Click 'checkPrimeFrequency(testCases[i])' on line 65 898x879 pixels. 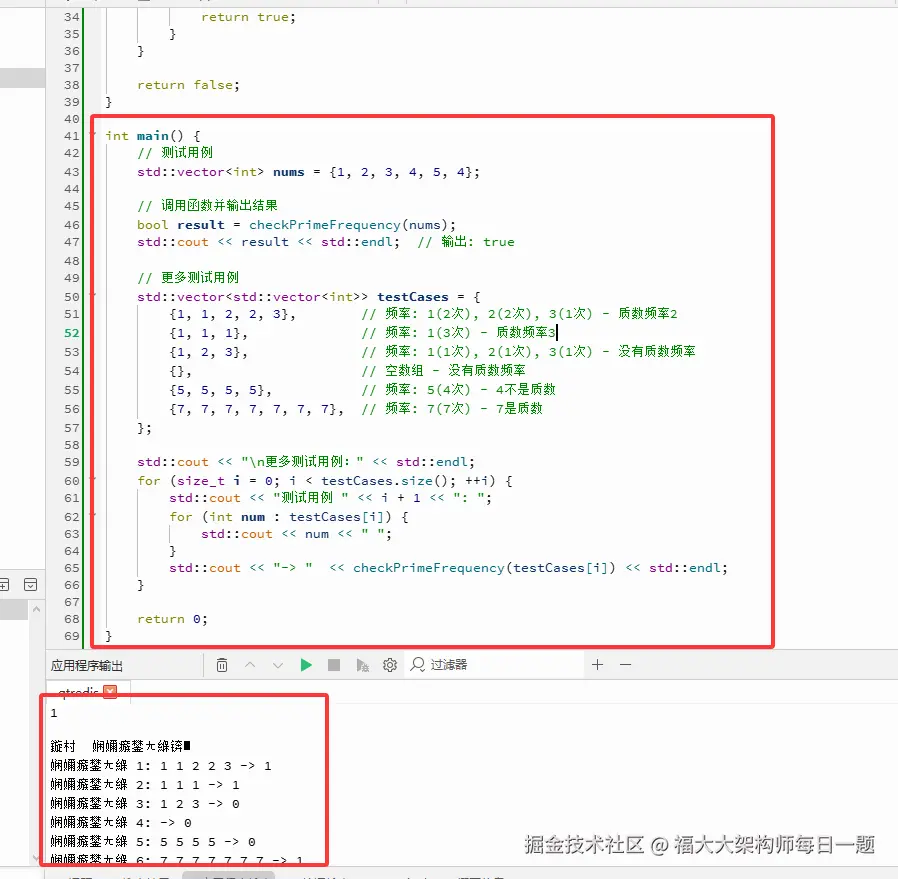click(484, 568)
